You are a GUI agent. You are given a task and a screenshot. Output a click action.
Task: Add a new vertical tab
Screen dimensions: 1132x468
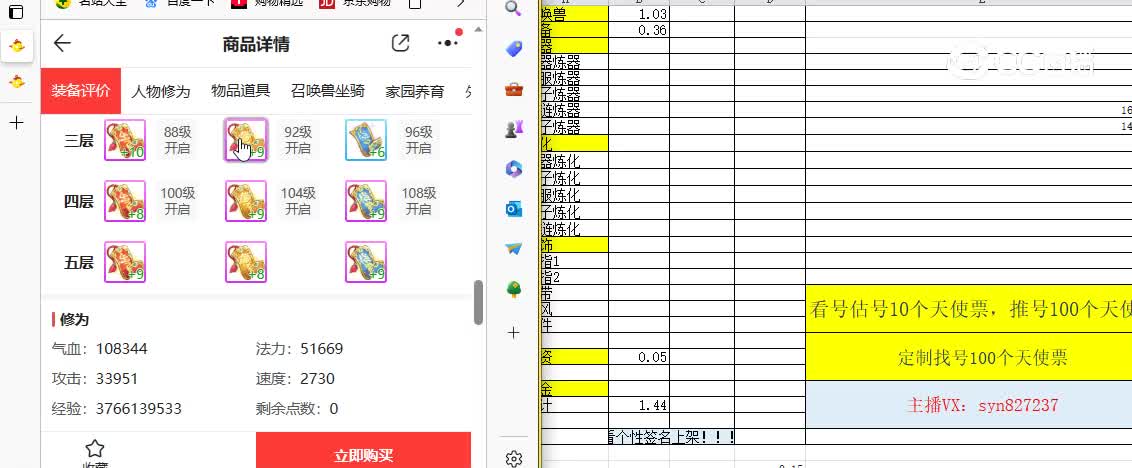pyautogui.click(x=17, y=123)
